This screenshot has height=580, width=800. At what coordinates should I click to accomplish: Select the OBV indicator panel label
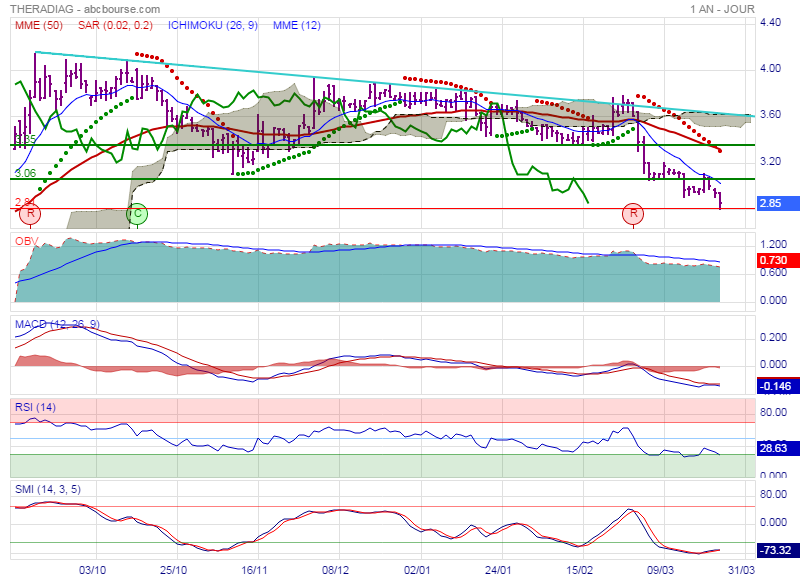click(x=26, y=242)
